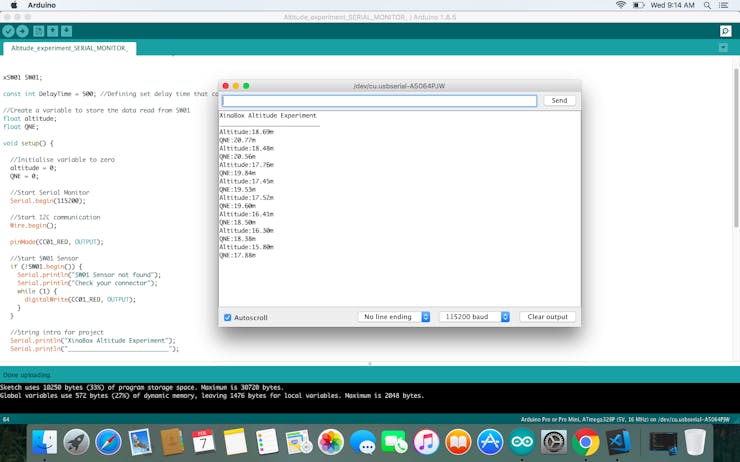Open App Store icon in dock

click(490, 442)
